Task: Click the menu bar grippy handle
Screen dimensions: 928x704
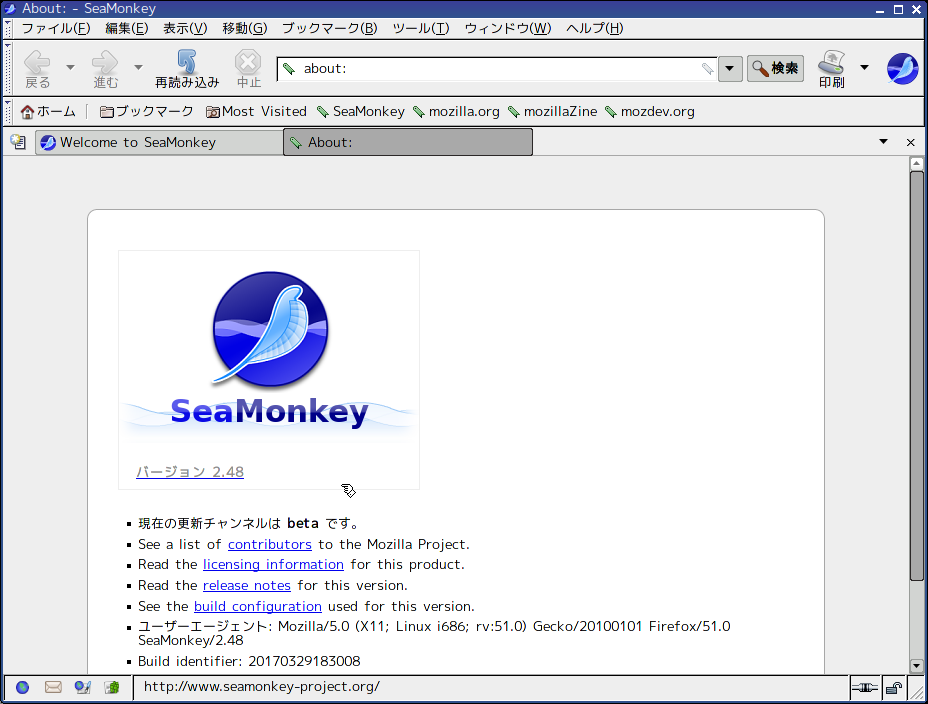Action: click(8, 28)
